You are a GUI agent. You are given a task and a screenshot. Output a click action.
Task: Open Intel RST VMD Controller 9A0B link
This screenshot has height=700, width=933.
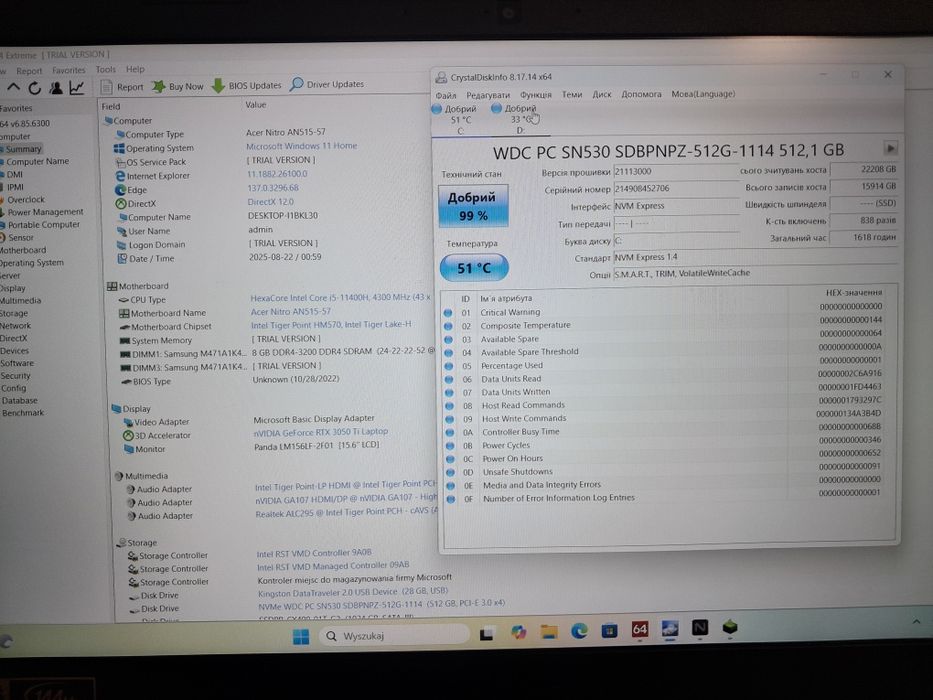314,554
